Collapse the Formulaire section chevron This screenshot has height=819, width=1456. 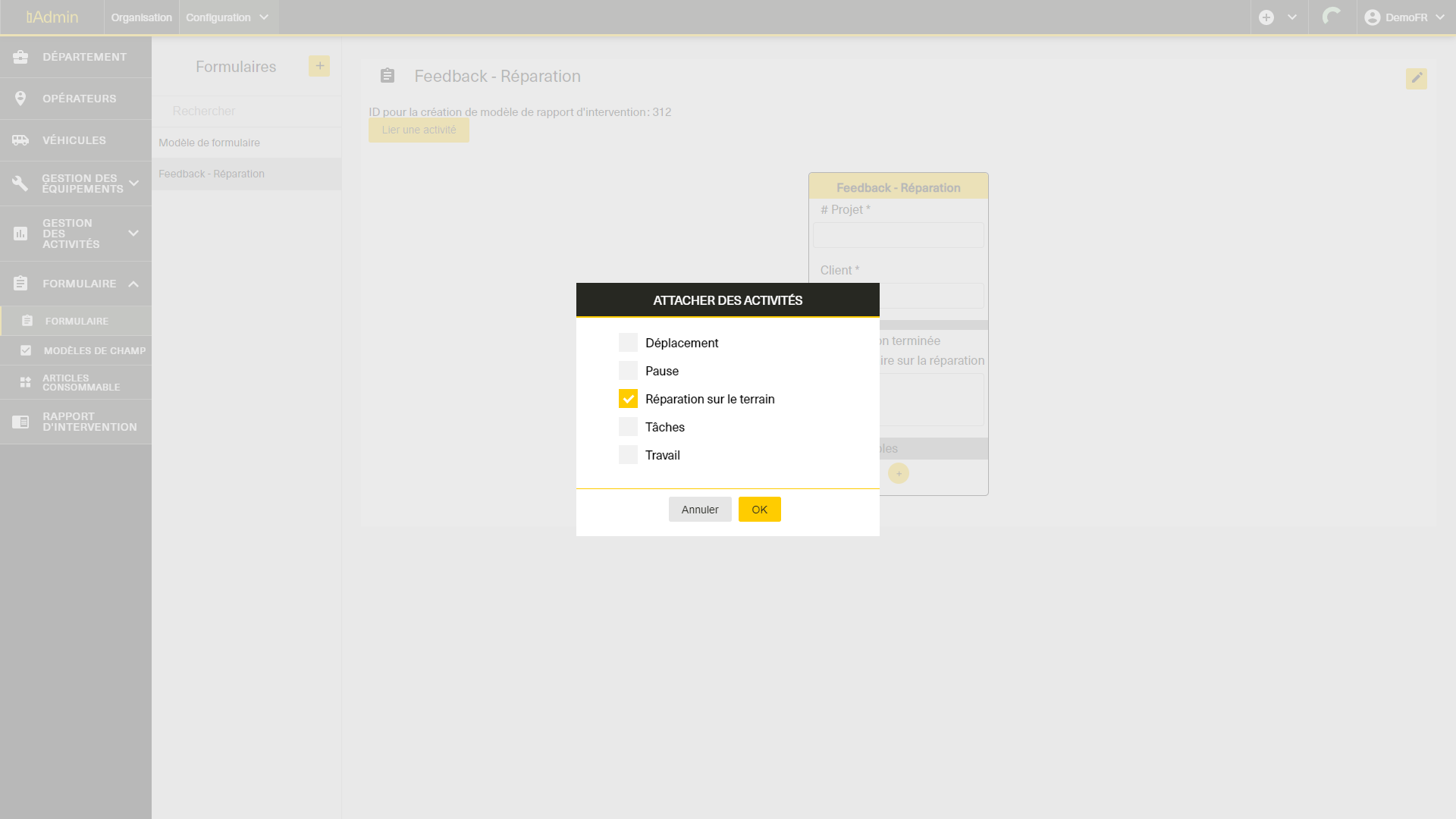[x=133, y=284]
